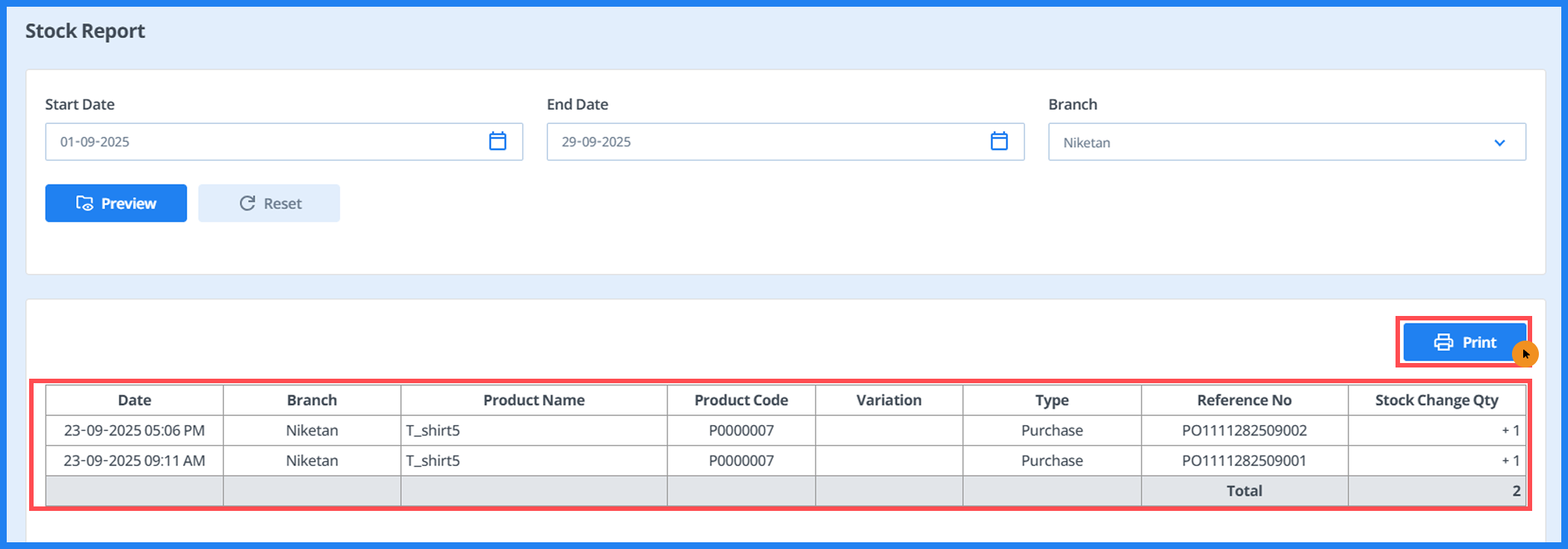Click the Date column header
Image resolution: width=1568 pixels, height=549 pixels.
pos(134,400)
